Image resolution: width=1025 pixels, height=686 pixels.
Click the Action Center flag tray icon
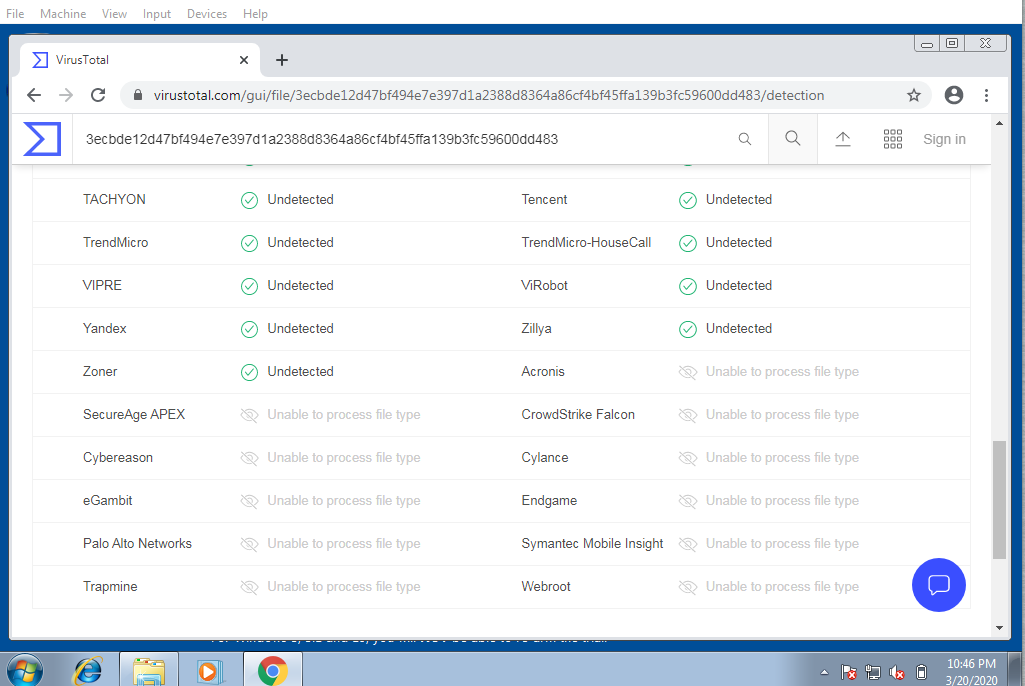[849, 672]
